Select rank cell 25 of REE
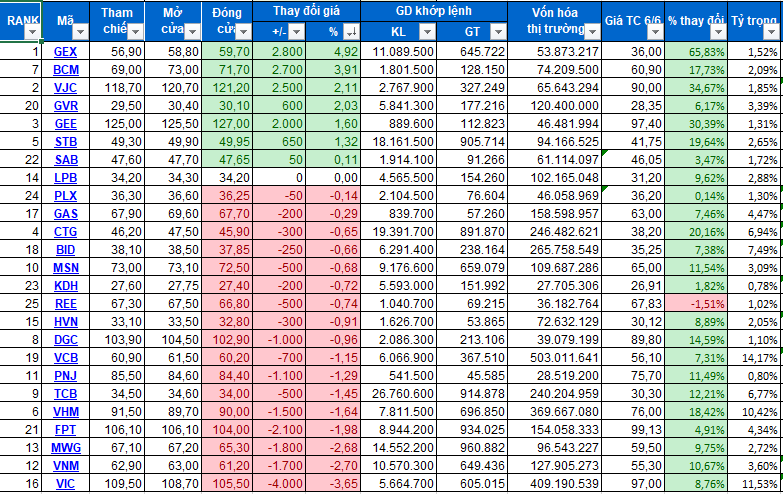 click(21, 304)
